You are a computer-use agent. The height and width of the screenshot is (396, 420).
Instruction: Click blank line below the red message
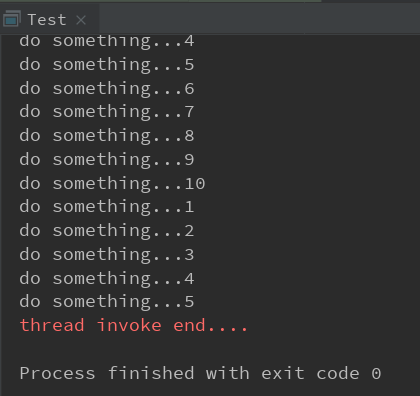pos(210,349)
